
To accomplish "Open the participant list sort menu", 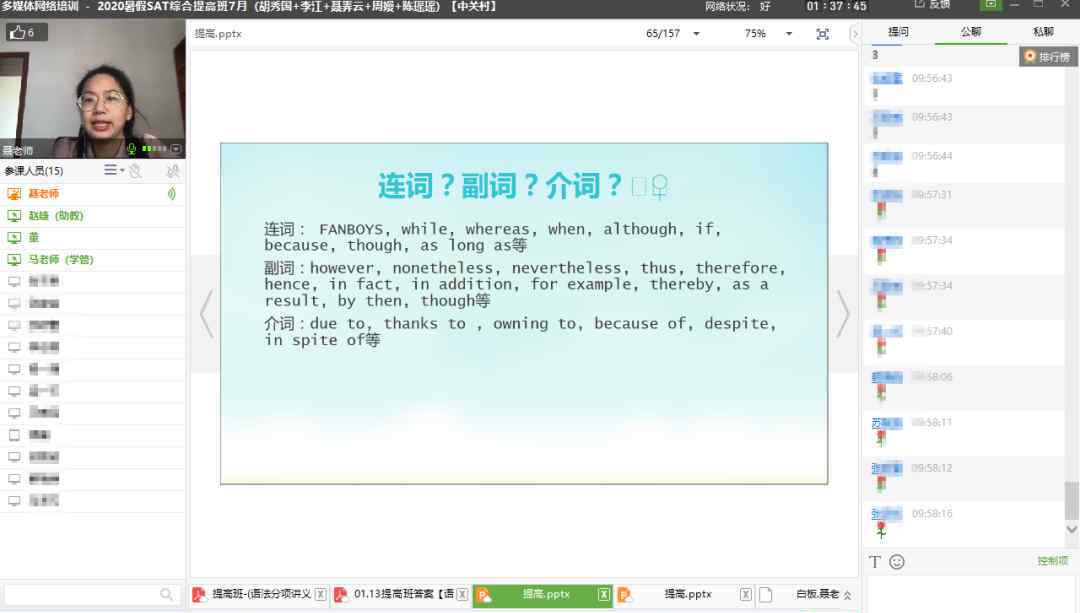I will (114, 170).
